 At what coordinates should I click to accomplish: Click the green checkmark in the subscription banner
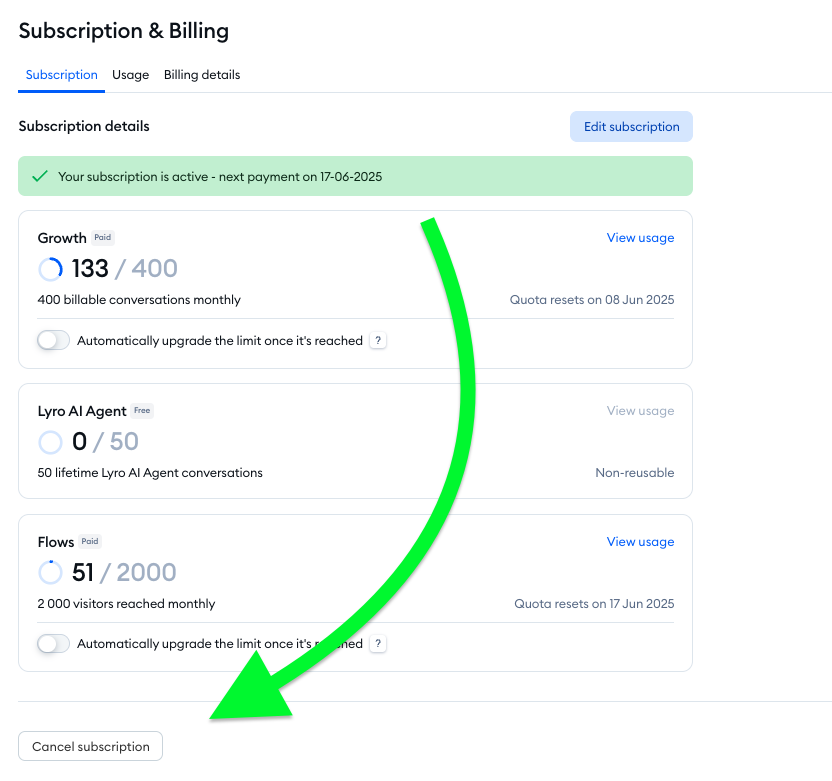(39, 175)
